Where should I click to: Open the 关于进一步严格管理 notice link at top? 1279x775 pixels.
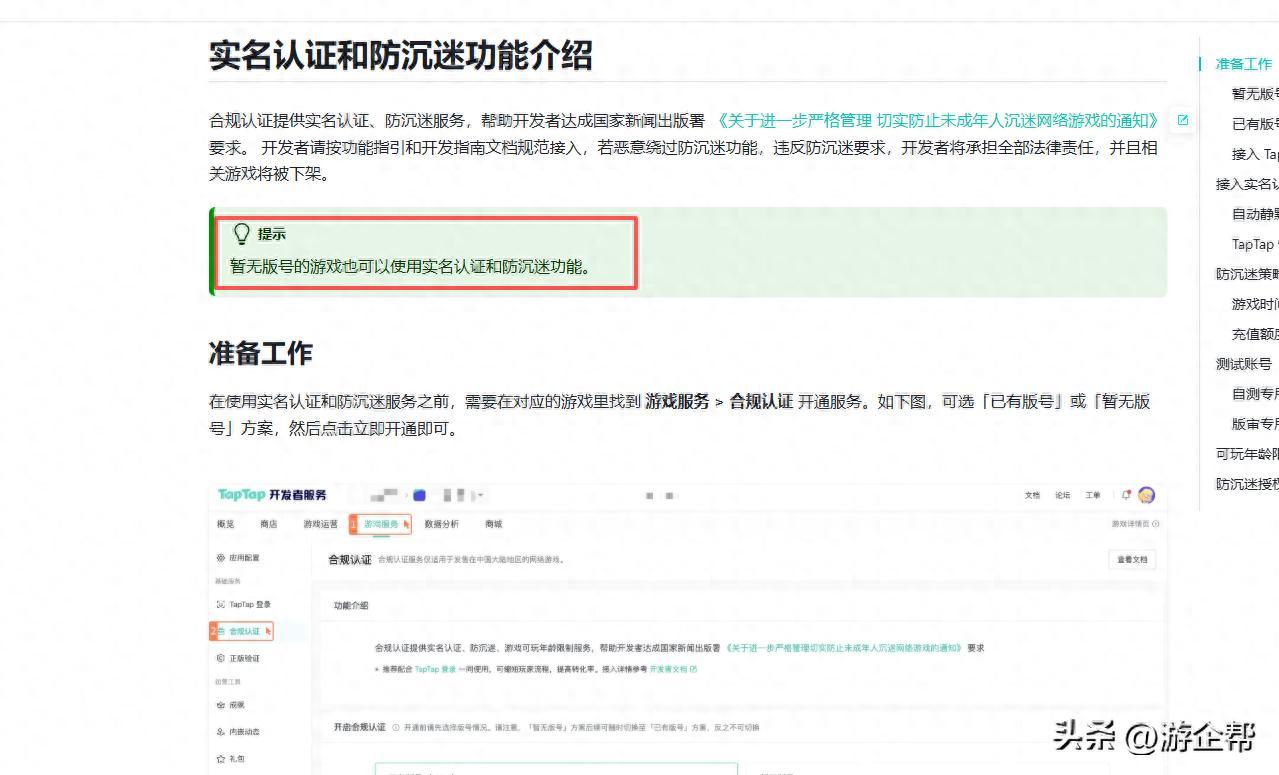pyautogui.click(x=937, y=121)
